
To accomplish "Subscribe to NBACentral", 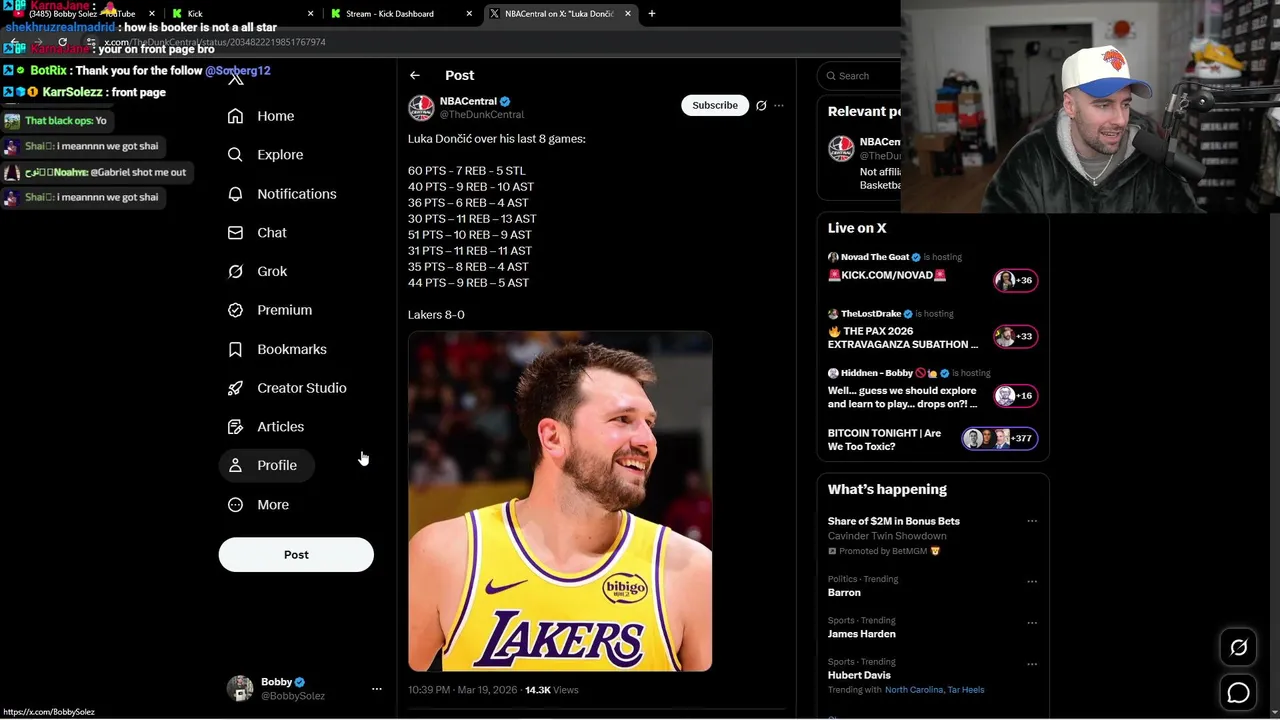I will [715, 105].
